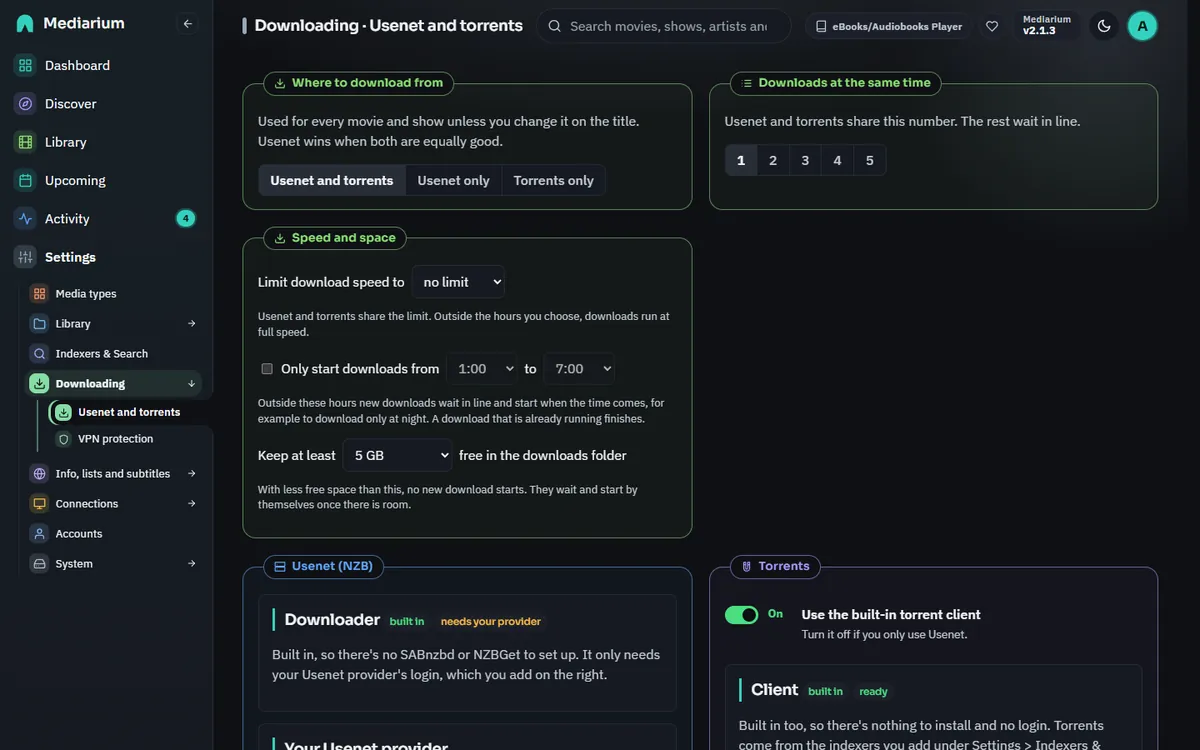
Task: Set simultaneous downloads to 1
Action: (x=741, y=160)
